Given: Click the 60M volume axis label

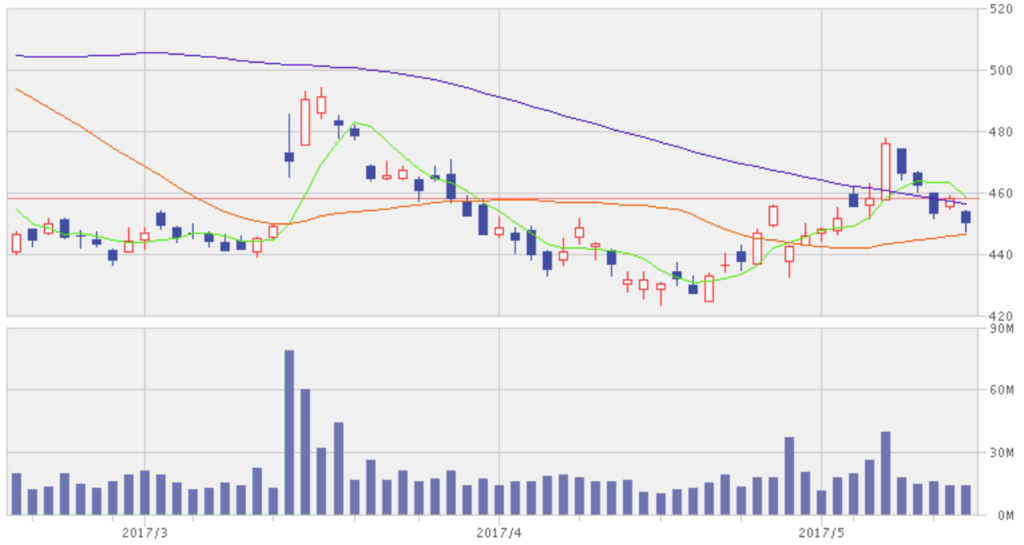Looking at the screenshot, I should [1001, 390].
